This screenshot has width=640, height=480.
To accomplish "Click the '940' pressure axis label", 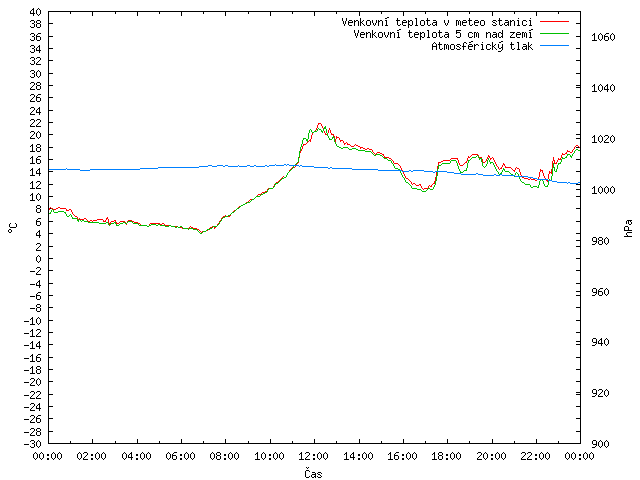I will (x=600, y=342).
